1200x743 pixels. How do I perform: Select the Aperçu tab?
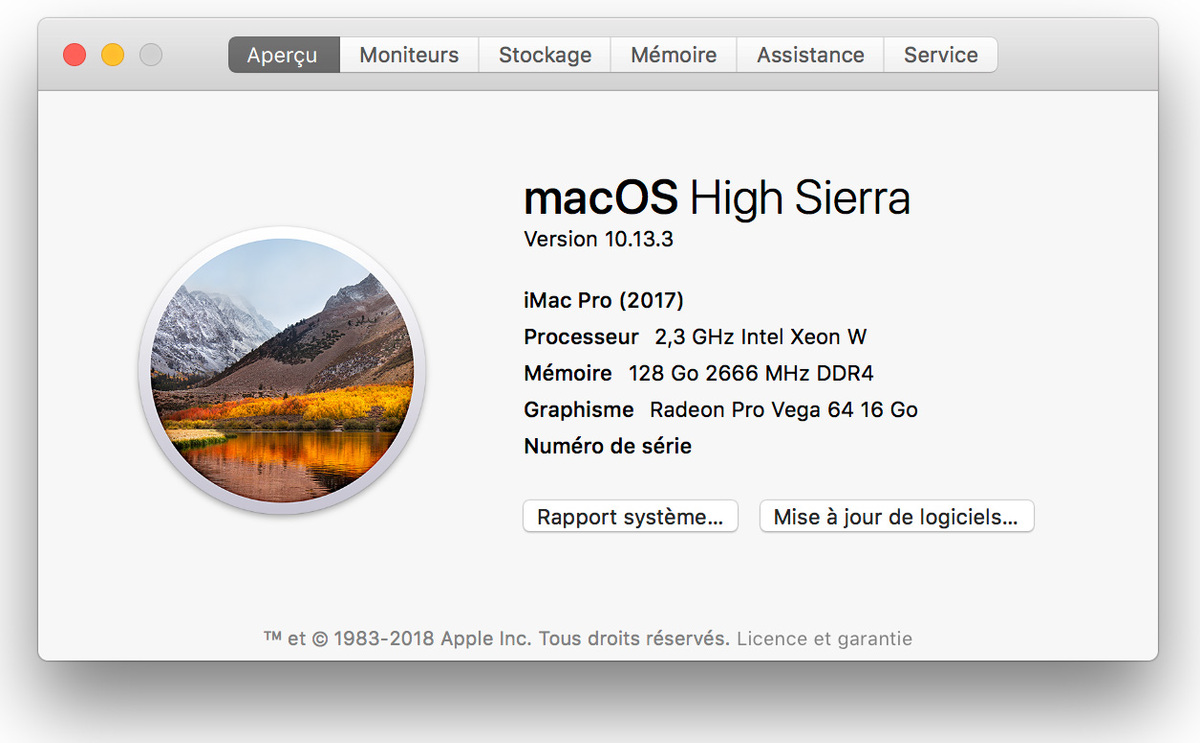tap(284, 55)
